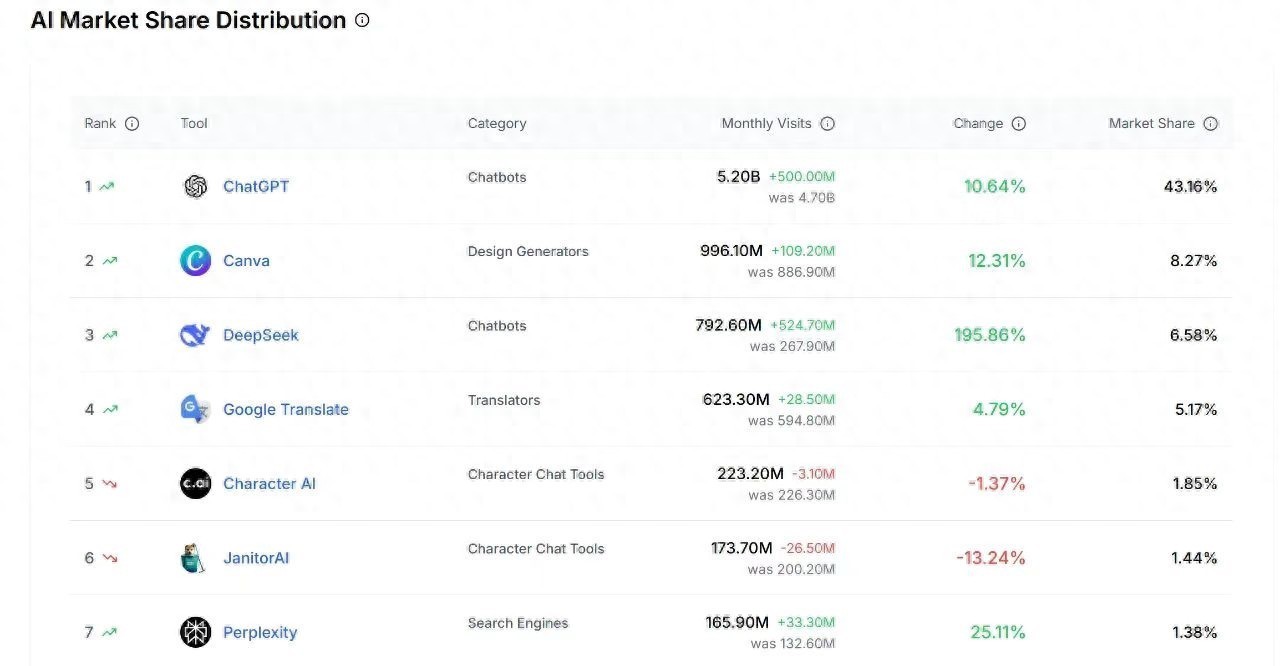Image resolution: width=1280 pixels, height=666 pixels.
Task: Open the Perplexity tool link
Action: [x=260, y=632]
